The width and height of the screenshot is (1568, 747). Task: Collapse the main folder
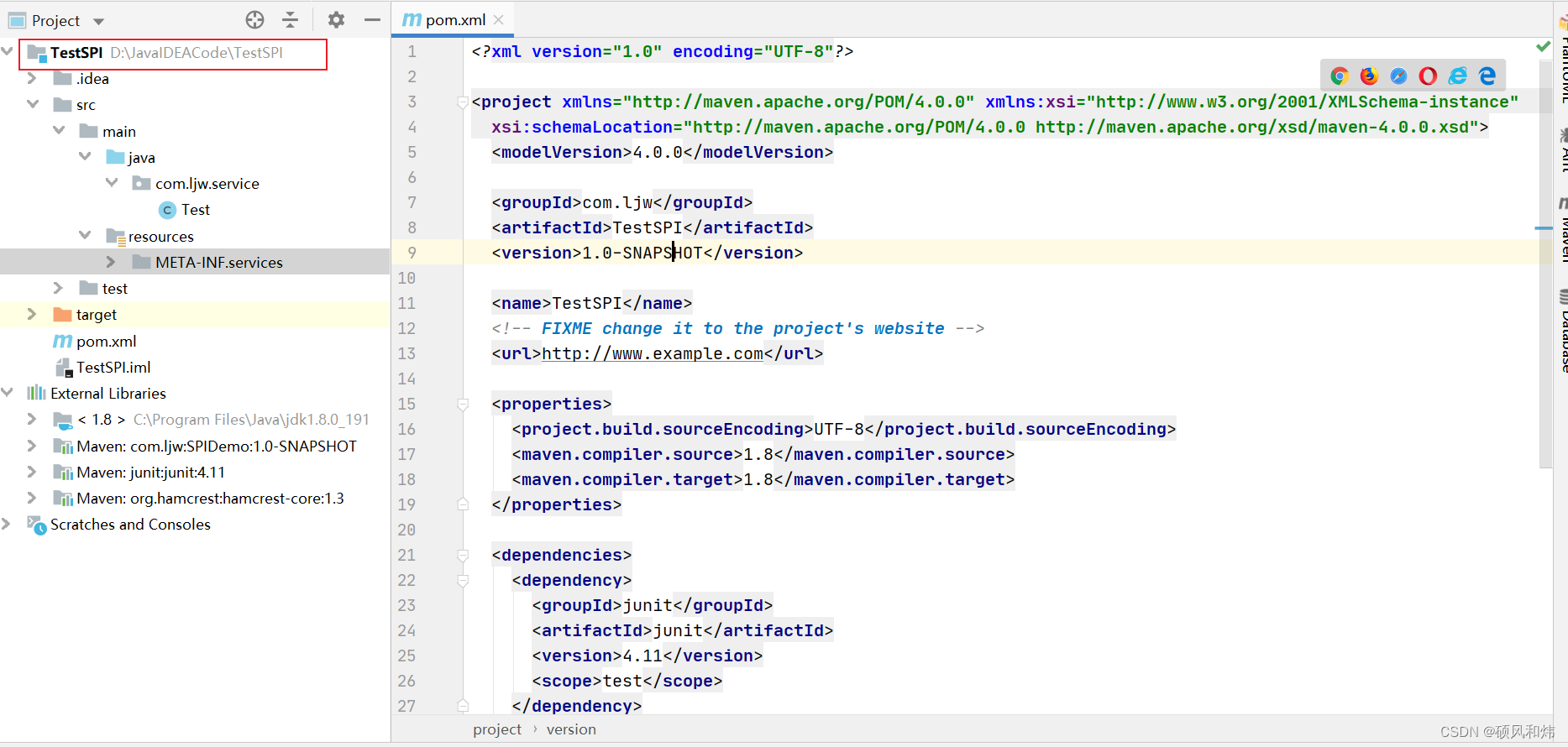pos(59,130)
